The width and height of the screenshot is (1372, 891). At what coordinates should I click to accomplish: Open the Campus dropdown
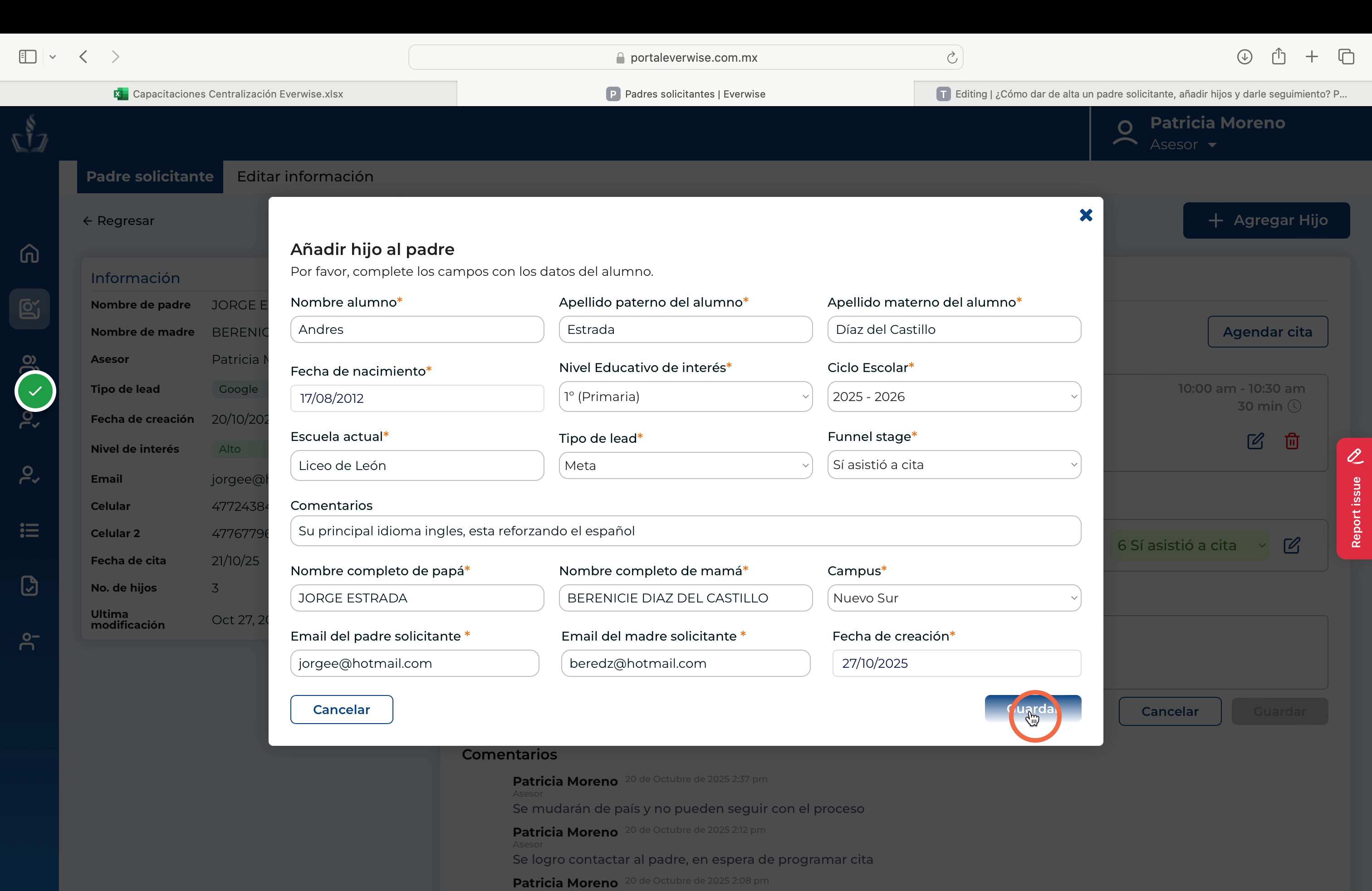pyautogui.click(x=954, y=597)
